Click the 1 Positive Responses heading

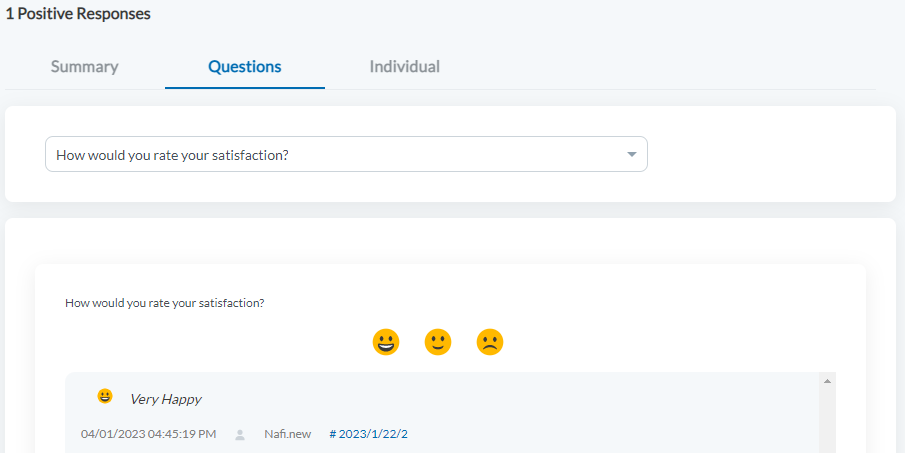pyautogui.click(x=78, y=15)
